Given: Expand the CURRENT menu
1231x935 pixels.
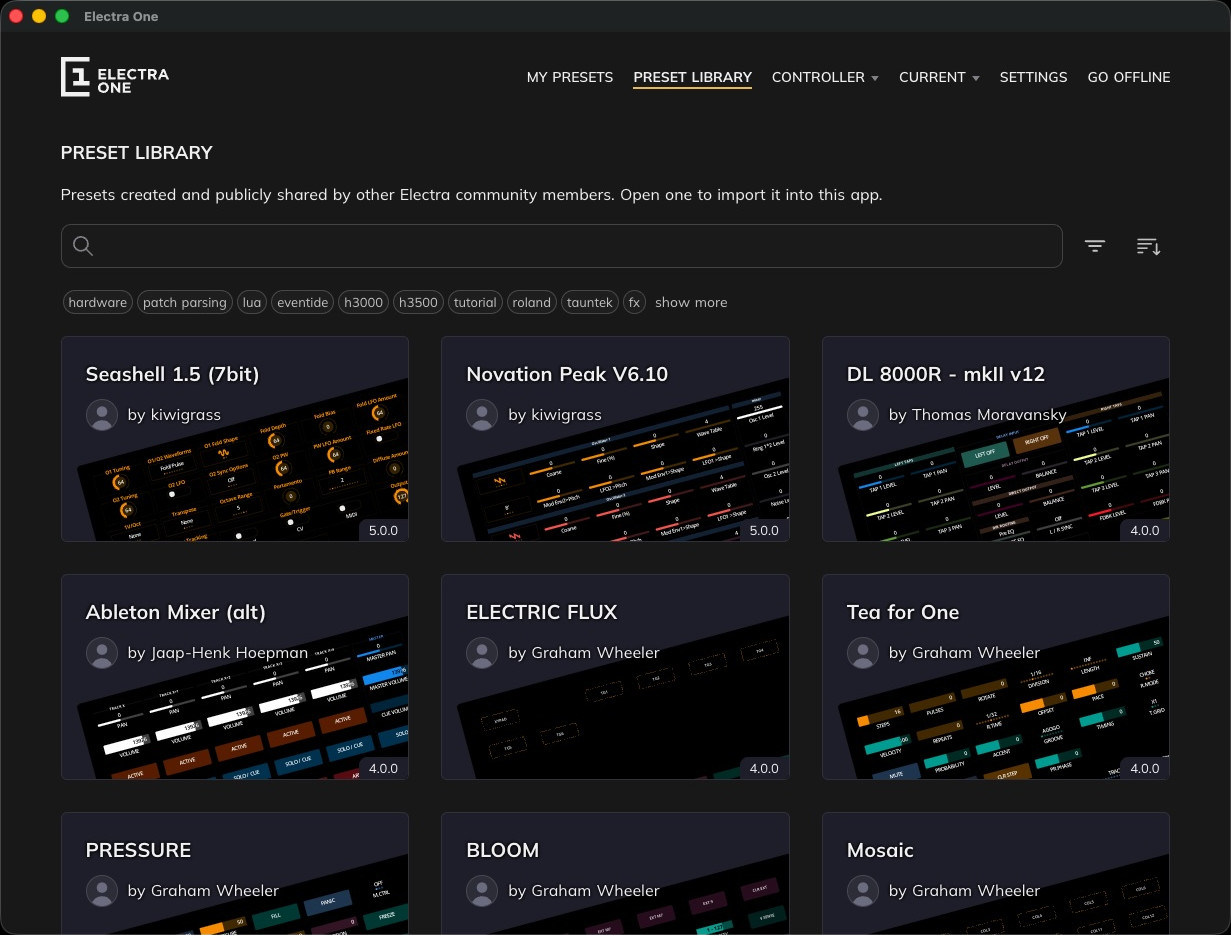Looking at the screenshot, I should pos(939,77).
